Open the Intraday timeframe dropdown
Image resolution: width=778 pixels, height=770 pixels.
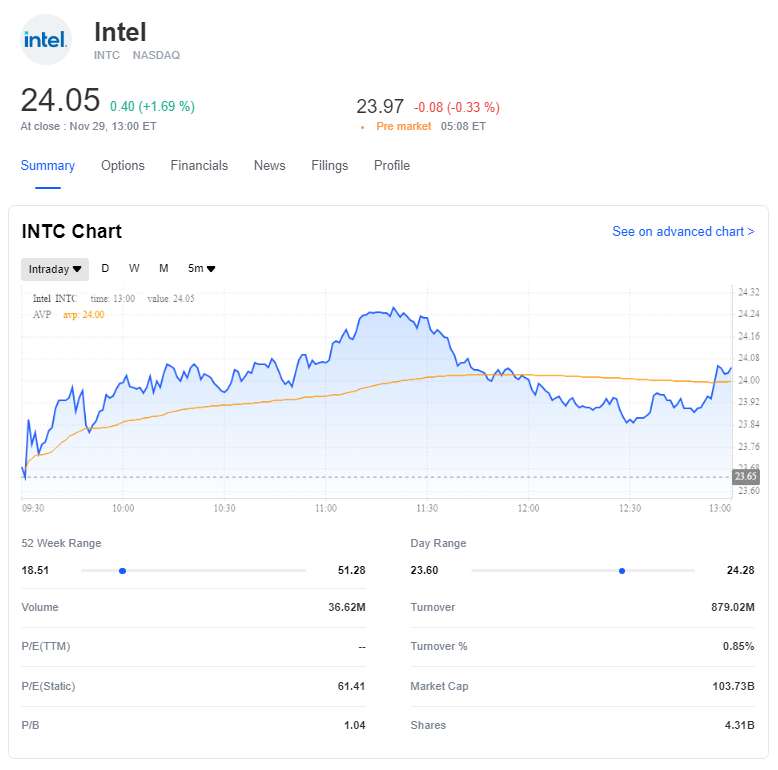[55, 269]
